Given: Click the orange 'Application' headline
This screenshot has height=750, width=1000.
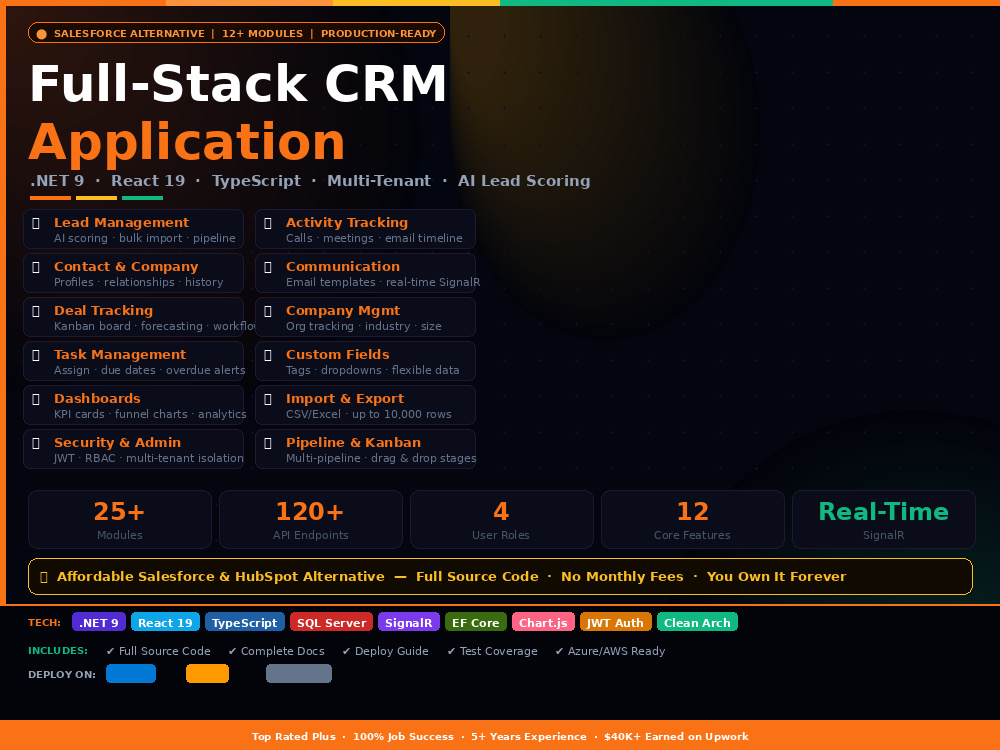Looking at the screenshot, I should pos(187,143).
